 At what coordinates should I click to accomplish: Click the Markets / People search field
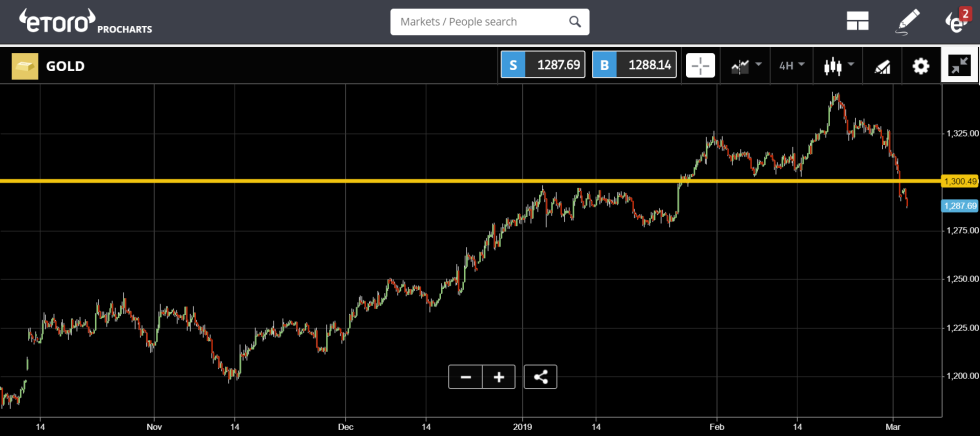pyautogui.click(x=478, y=21)
